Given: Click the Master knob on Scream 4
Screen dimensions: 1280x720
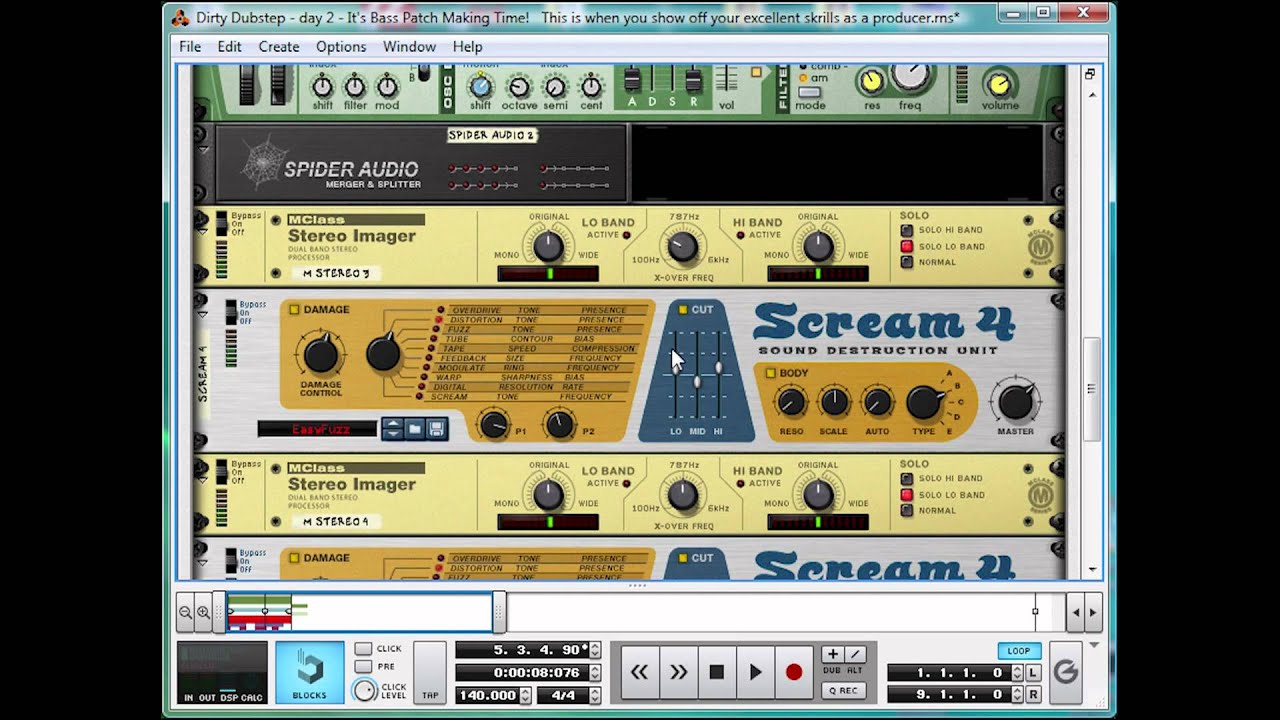Looking at the screenshot, I should (x=1015, y=402).
